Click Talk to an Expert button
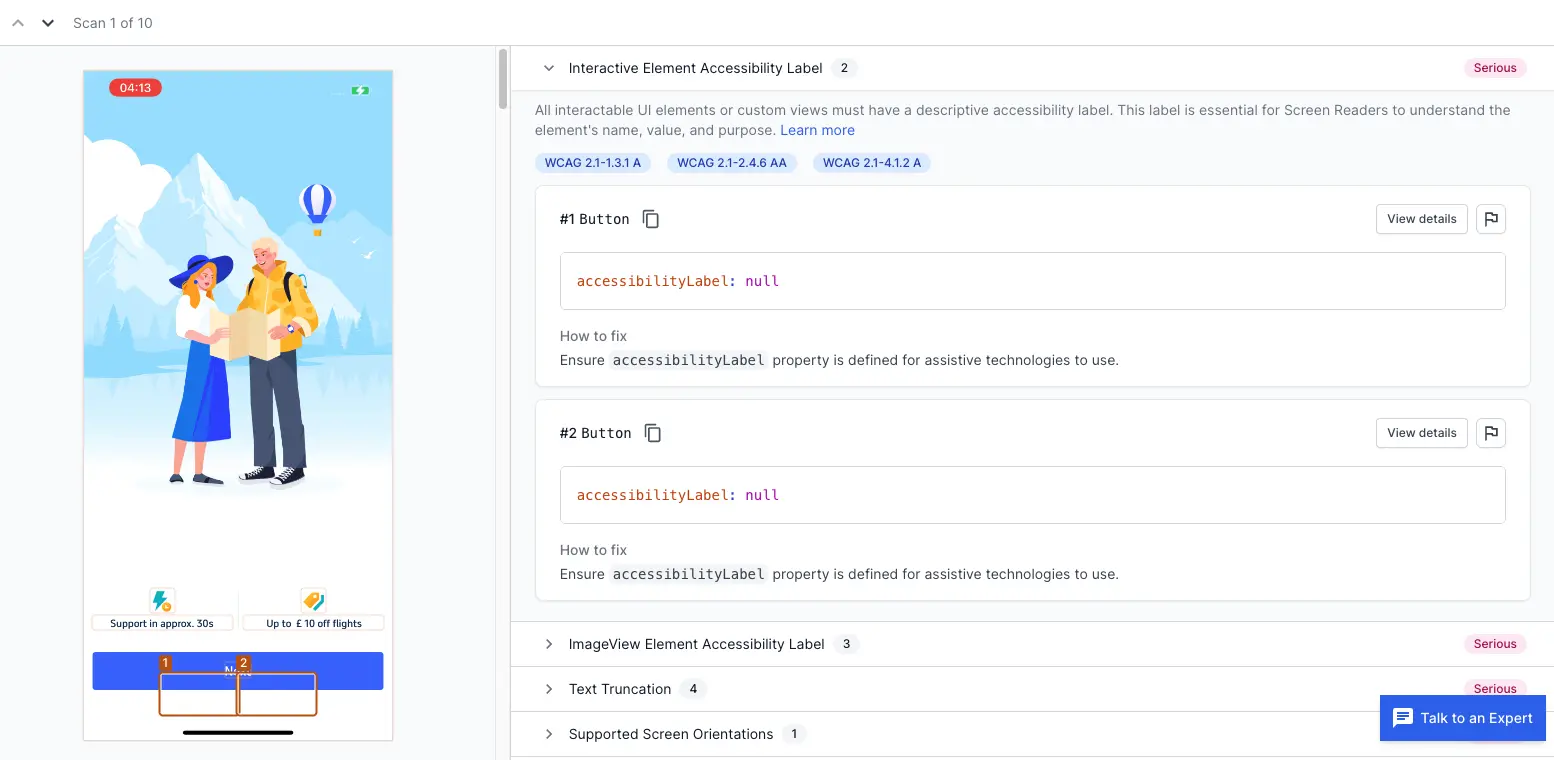 point(1462,718)
